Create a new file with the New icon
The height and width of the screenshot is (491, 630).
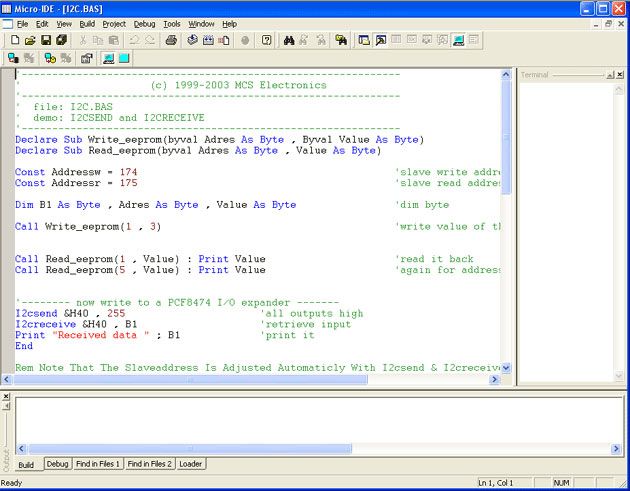click(x=14, y=40)
